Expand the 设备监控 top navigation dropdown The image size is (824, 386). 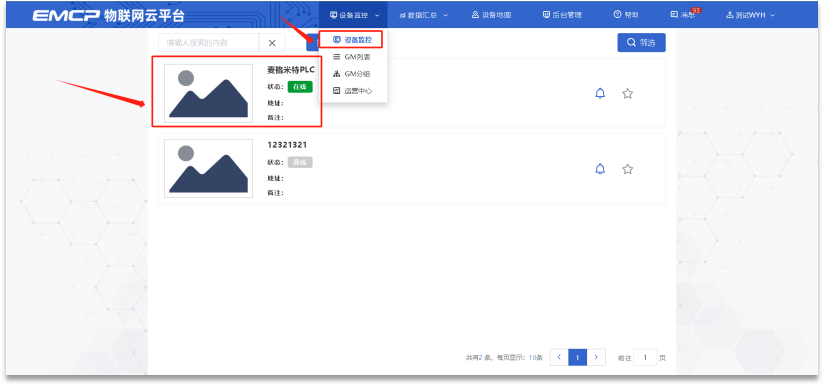tap(355, 15)
